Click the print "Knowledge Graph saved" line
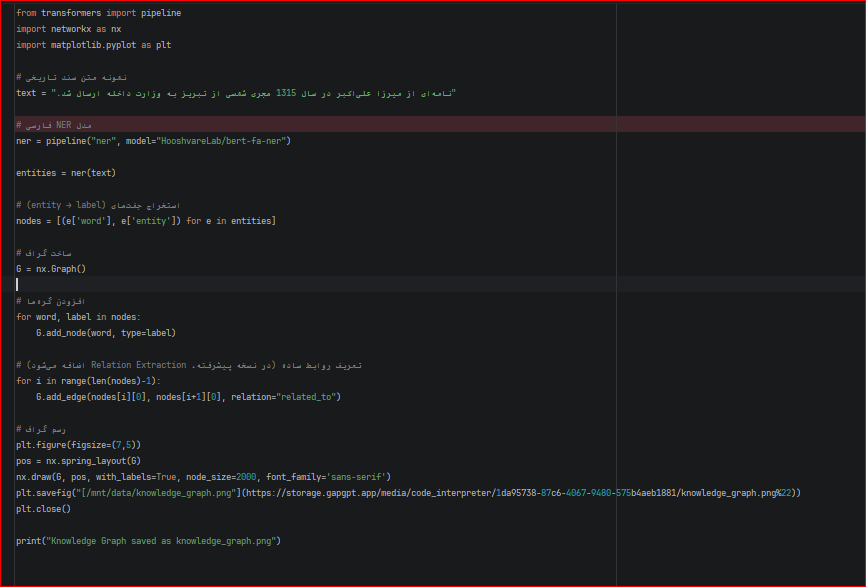This screenshot has height=587, width=866. coord(149,541)
